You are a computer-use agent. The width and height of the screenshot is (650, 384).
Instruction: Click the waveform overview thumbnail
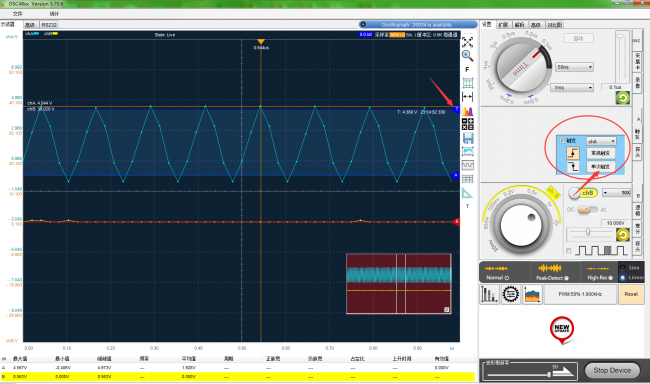[x=399, y=284]
